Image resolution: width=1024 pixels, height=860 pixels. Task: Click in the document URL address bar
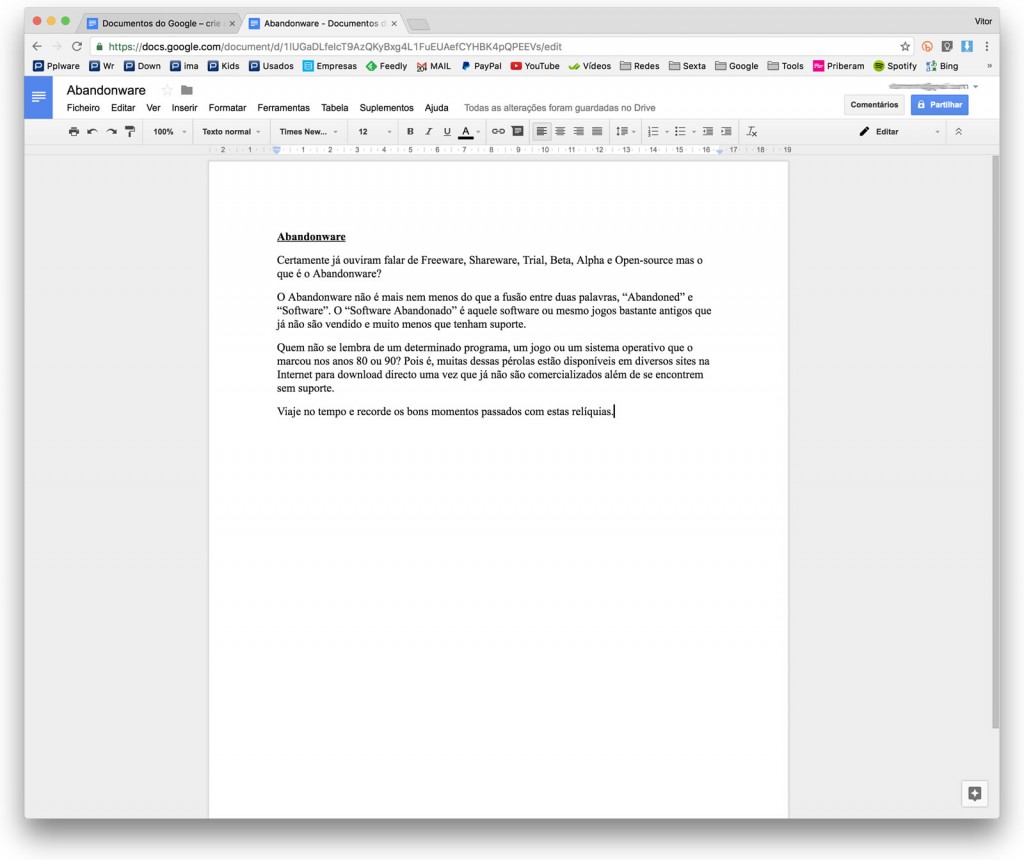[400, 46]
